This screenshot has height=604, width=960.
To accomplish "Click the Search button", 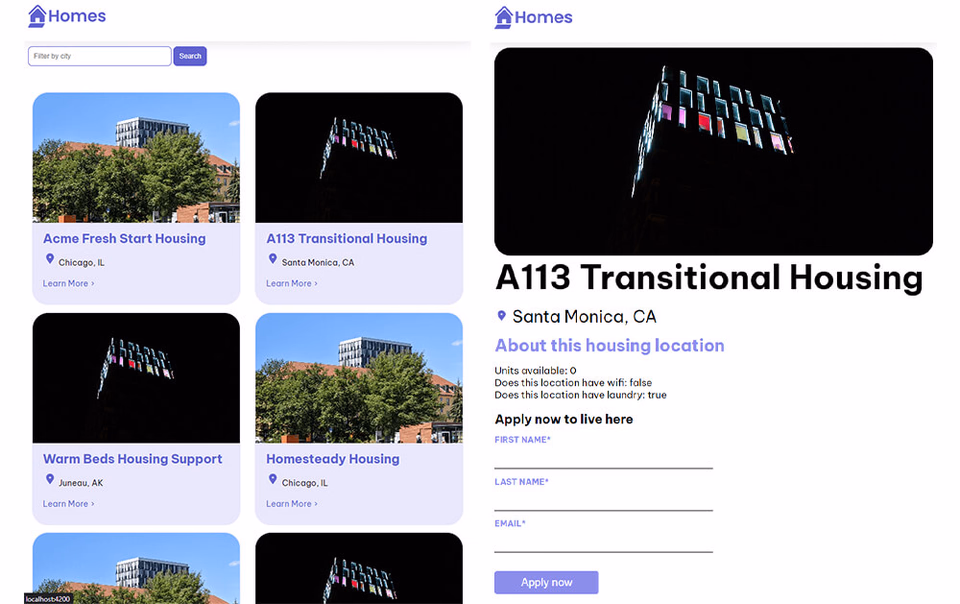I will pyautogui.click(x=190, y=56).
